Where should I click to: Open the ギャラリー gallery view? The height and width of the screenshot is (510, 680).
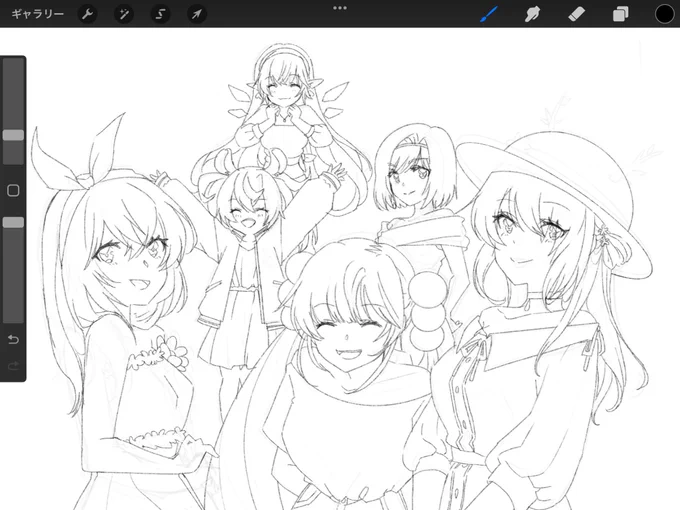[x=37, y=14]
